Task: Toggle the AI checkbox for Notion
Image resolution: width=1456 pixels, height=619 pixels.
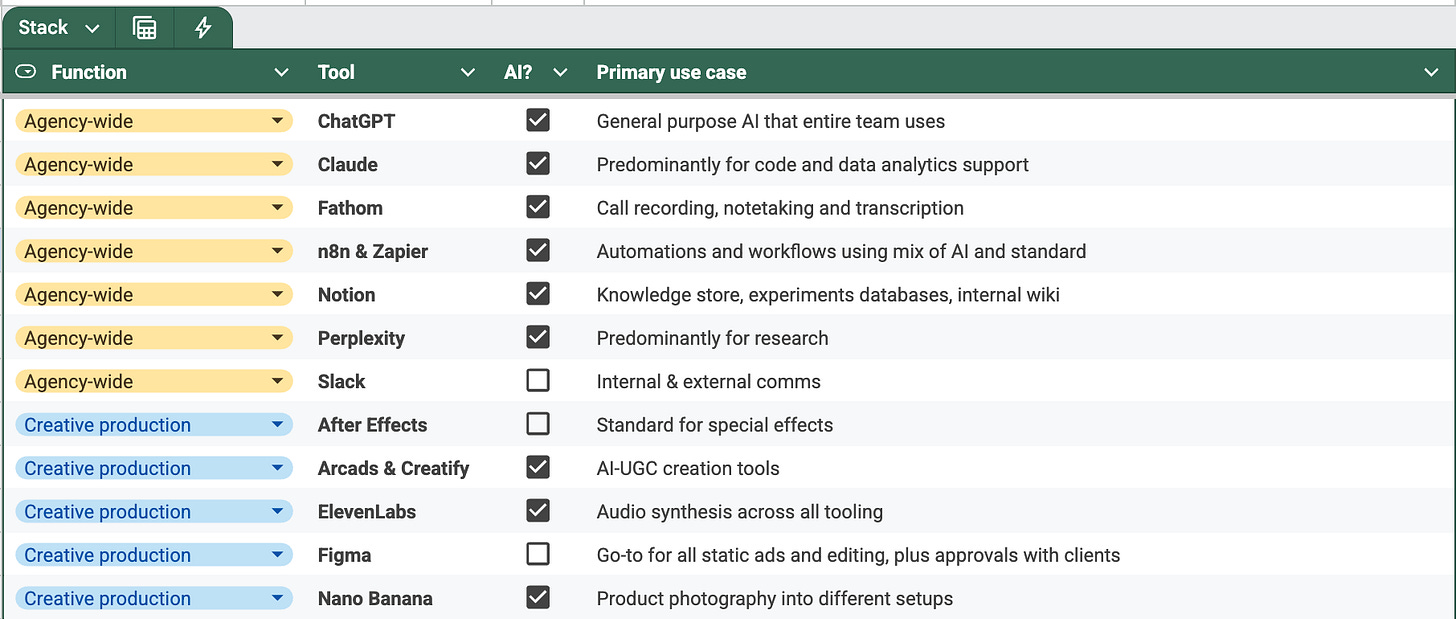Action: [x=538, y=293]
